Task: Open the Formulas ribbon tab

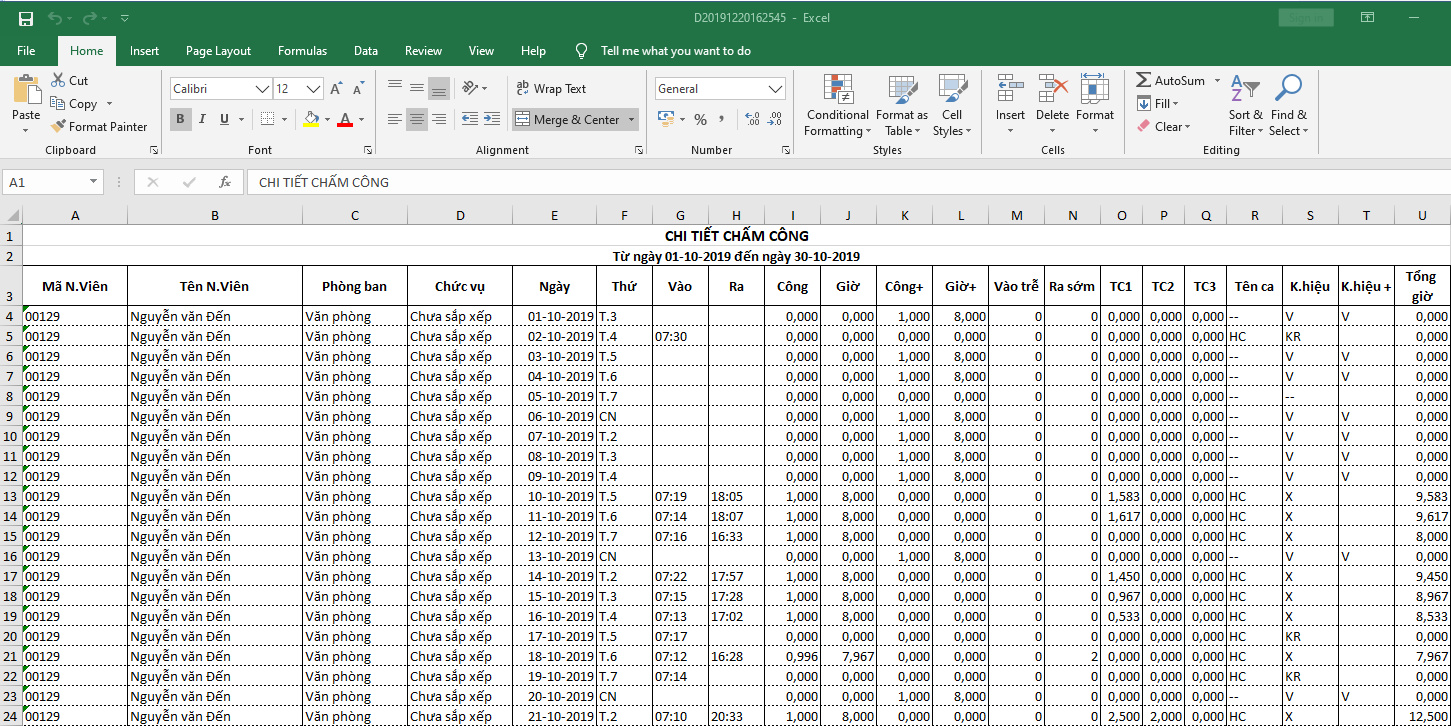Action: 302,51
